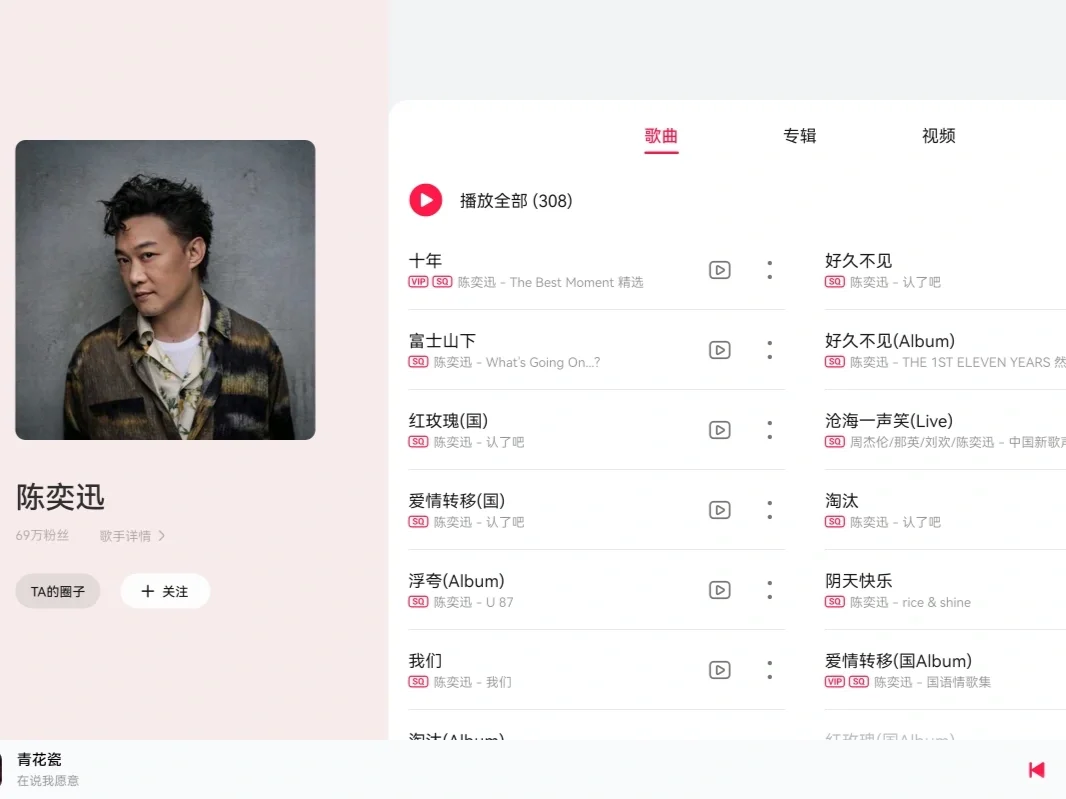The height and width of the screenshot is (799, 1066).
Task: Open the music video icon for 我们
Action: pos(719,670)
